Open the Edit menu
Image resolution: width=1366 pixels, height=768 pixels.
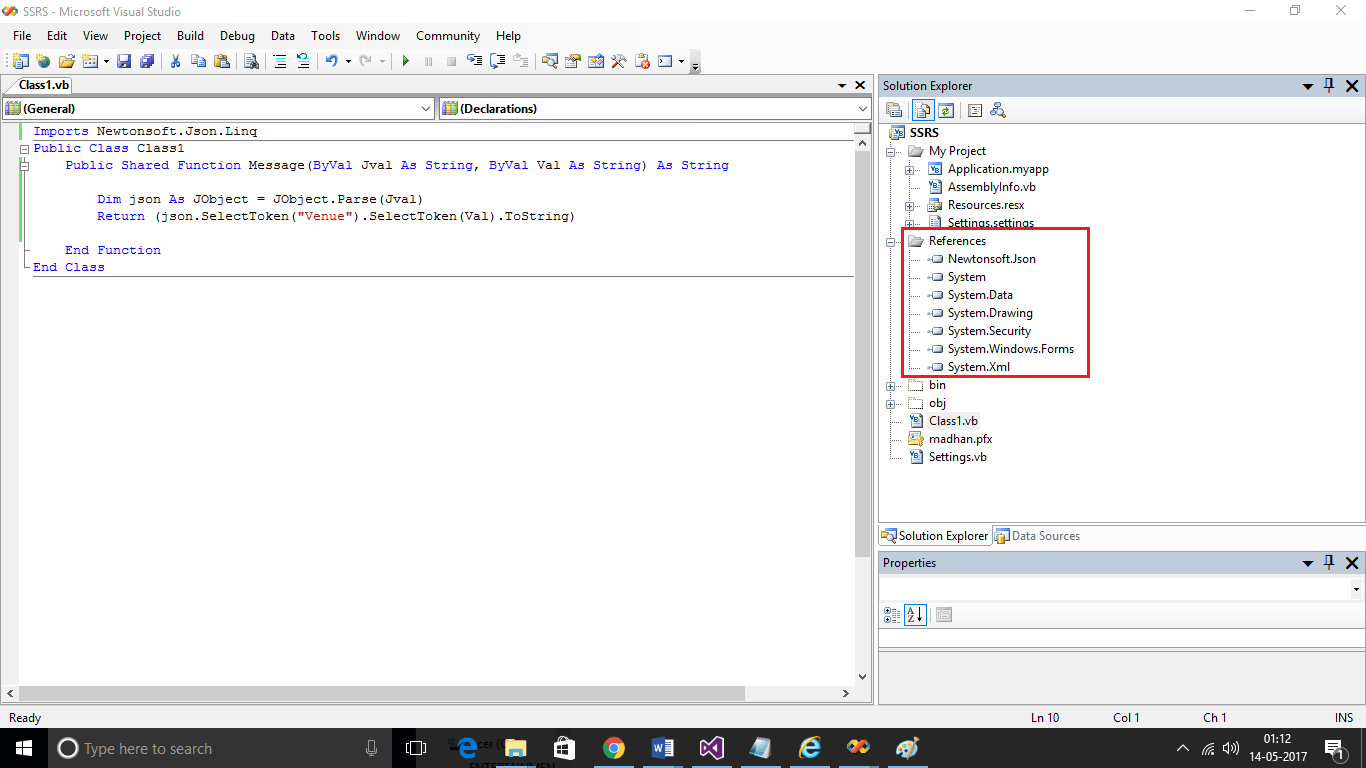coord(57,35)
